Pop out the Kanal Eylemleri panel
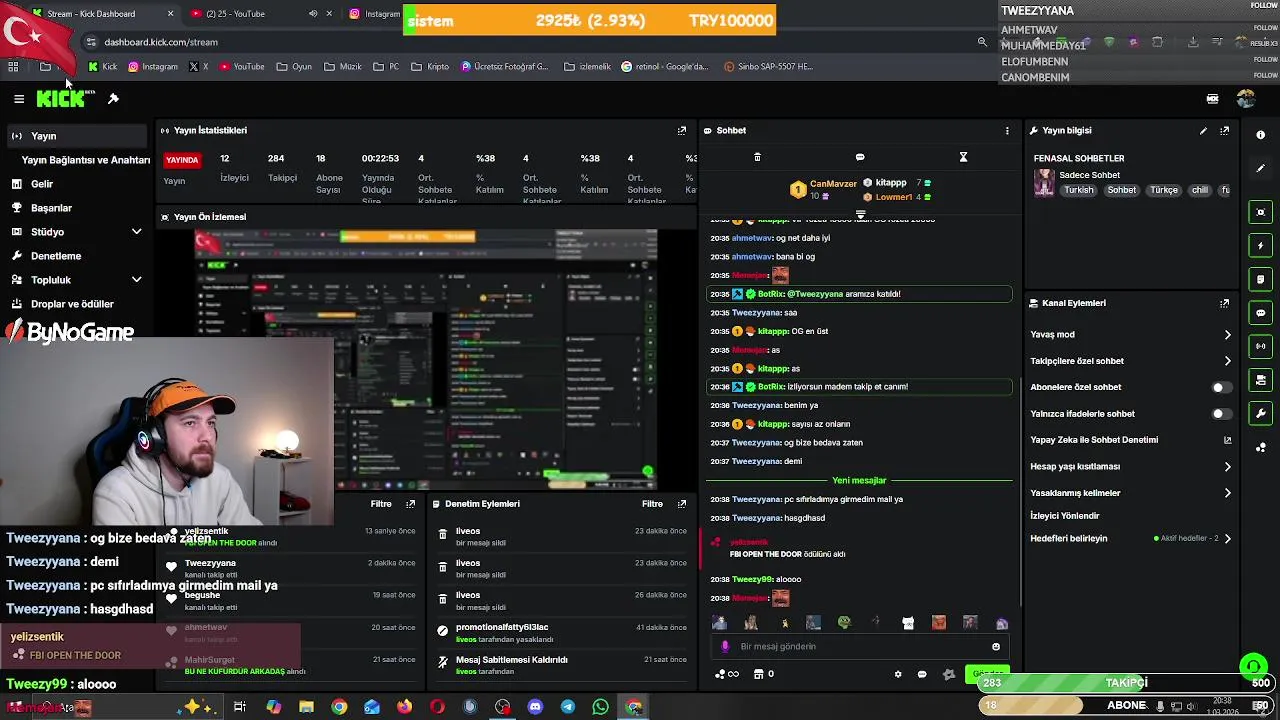Image resolution: width=1280 pixels, height=720 pixels. point(1224,303)
